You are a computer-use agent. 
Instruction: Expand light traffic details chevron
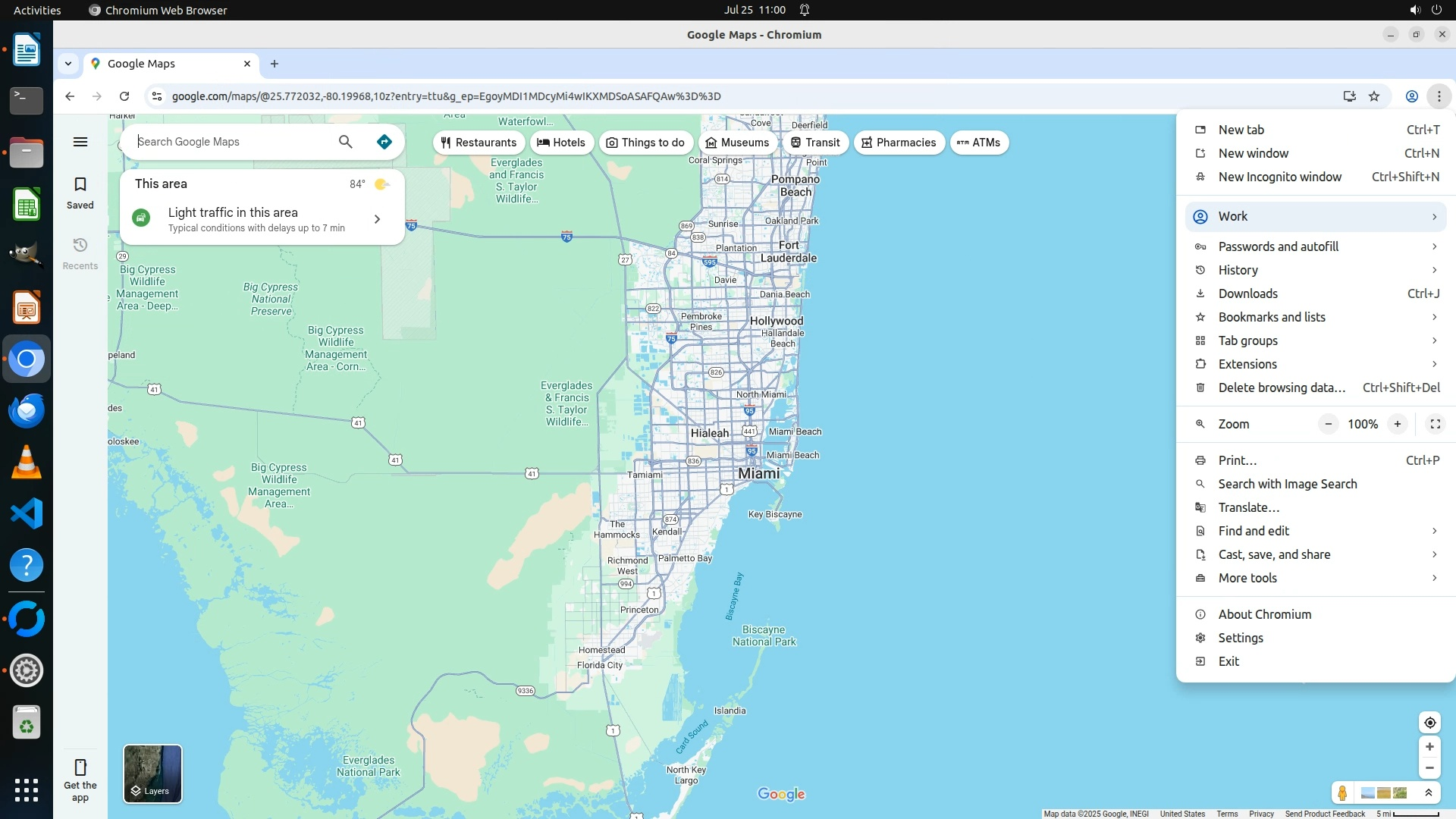click(377, 219)
